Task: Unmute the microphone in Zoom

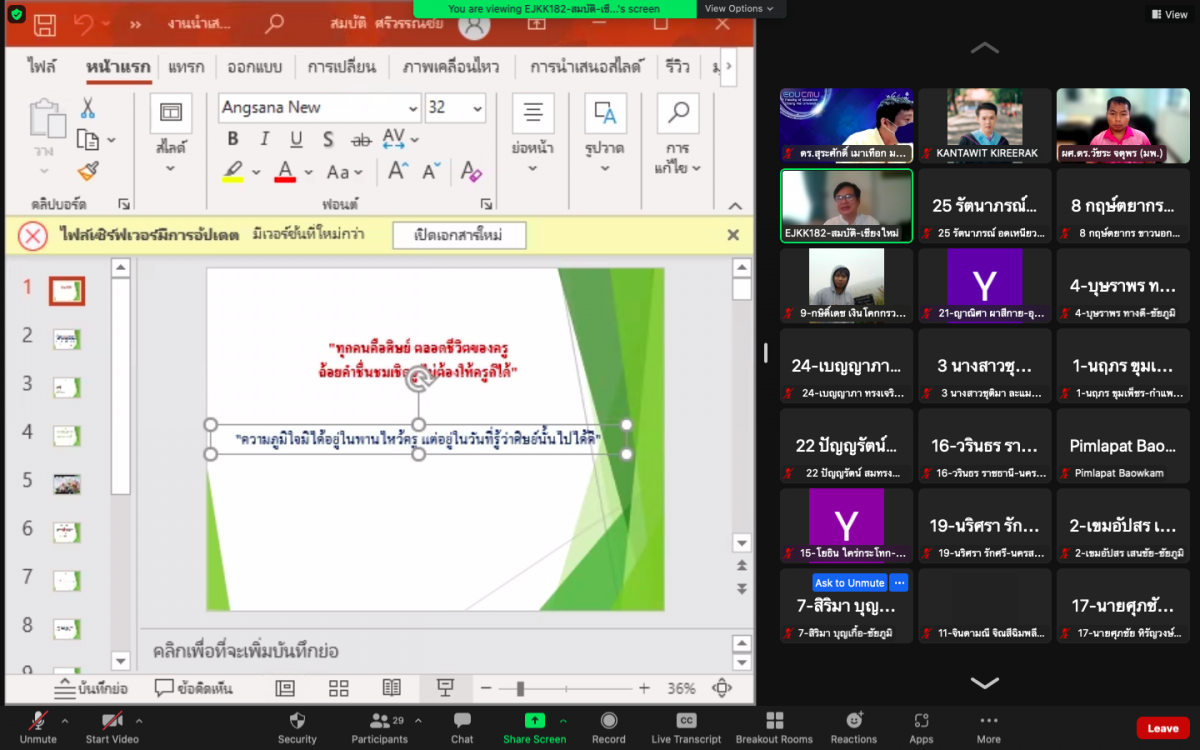Action: pyautogui.click(x=38, y=727)
